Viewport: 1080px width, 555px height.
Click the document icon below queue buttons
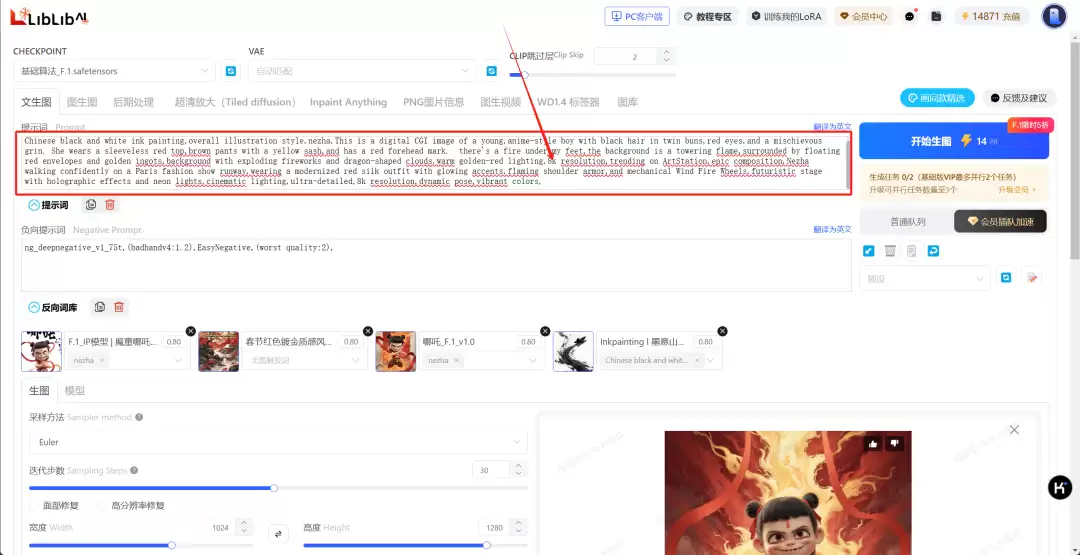click(x=911, y=251)
